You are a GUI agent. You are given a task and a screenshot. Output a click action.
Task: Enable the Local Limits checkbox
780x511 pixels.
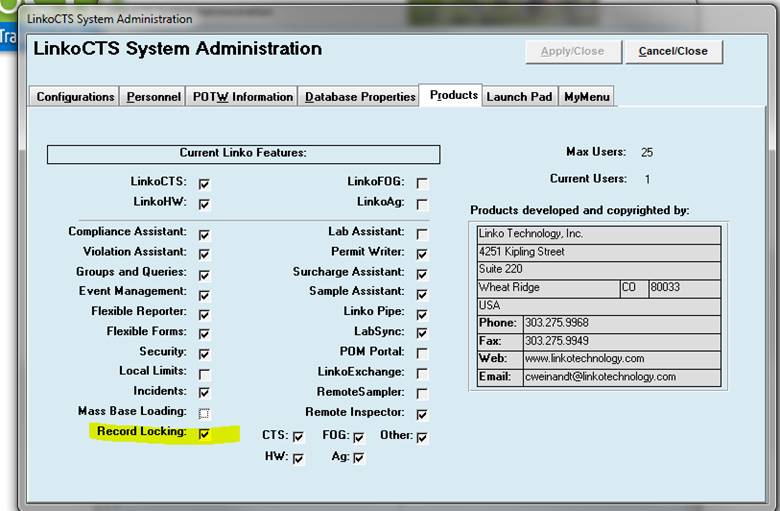[x=204, y=374]
